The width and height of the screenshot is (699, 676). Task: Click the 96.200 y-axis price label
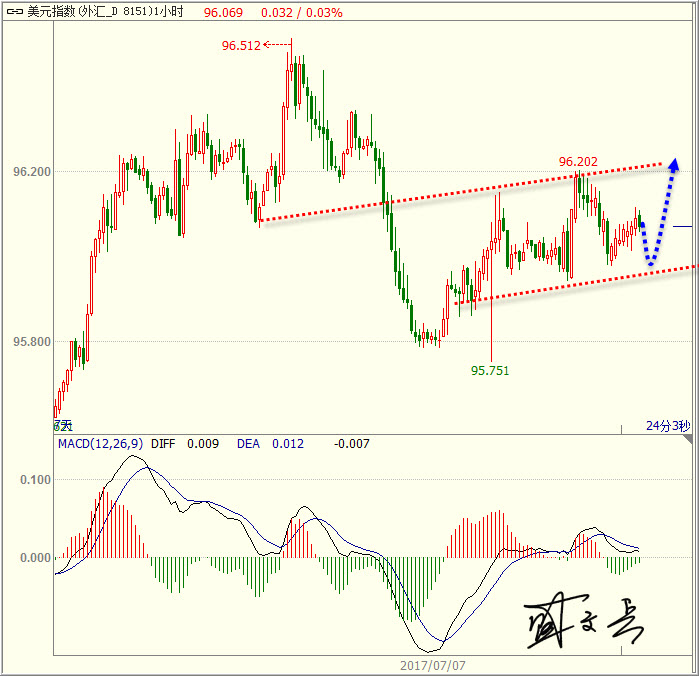(30, 172)
